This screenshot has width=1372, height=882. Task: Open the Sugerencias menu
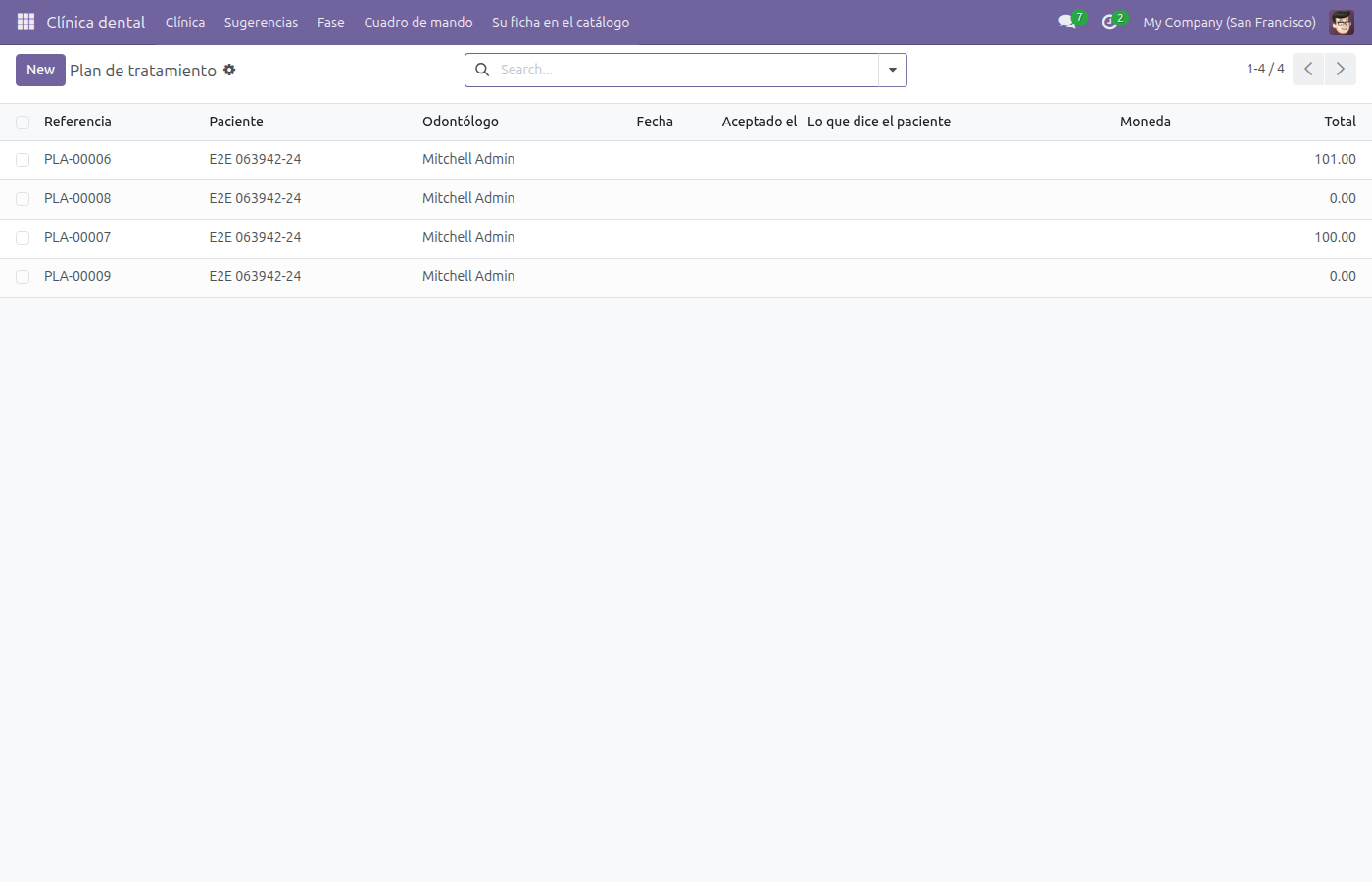click(261, 22)
